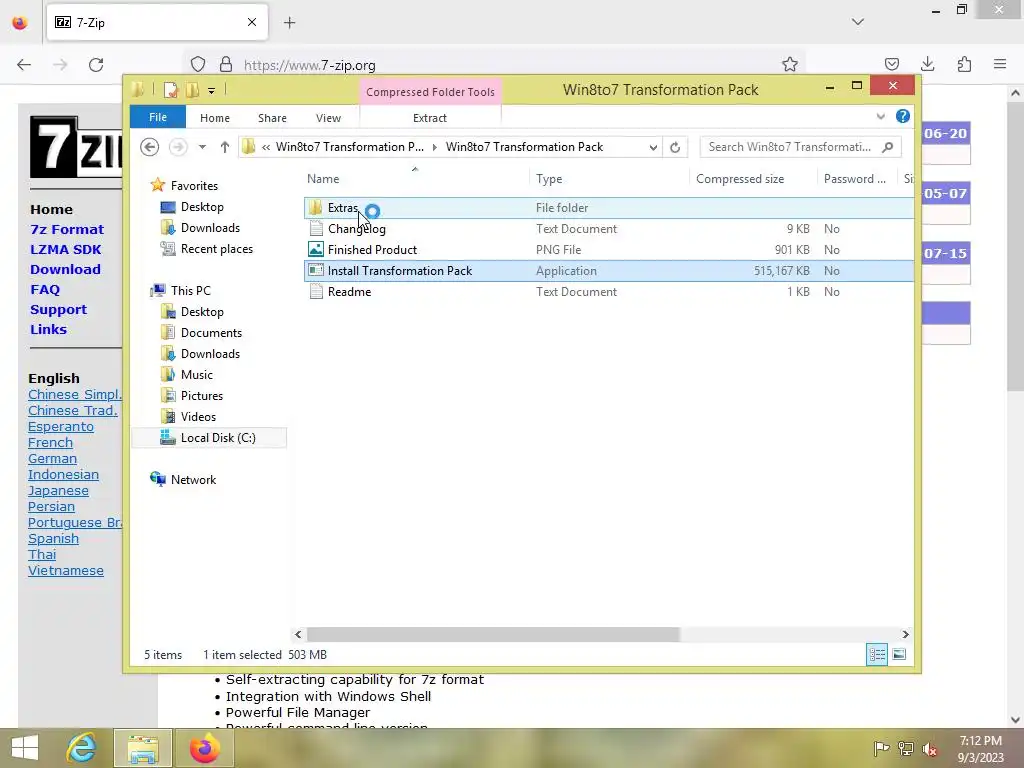Switch site language to Vietnamese
Screen dimensions: 1024x768
pyautogui.click(x=66, y=570)
